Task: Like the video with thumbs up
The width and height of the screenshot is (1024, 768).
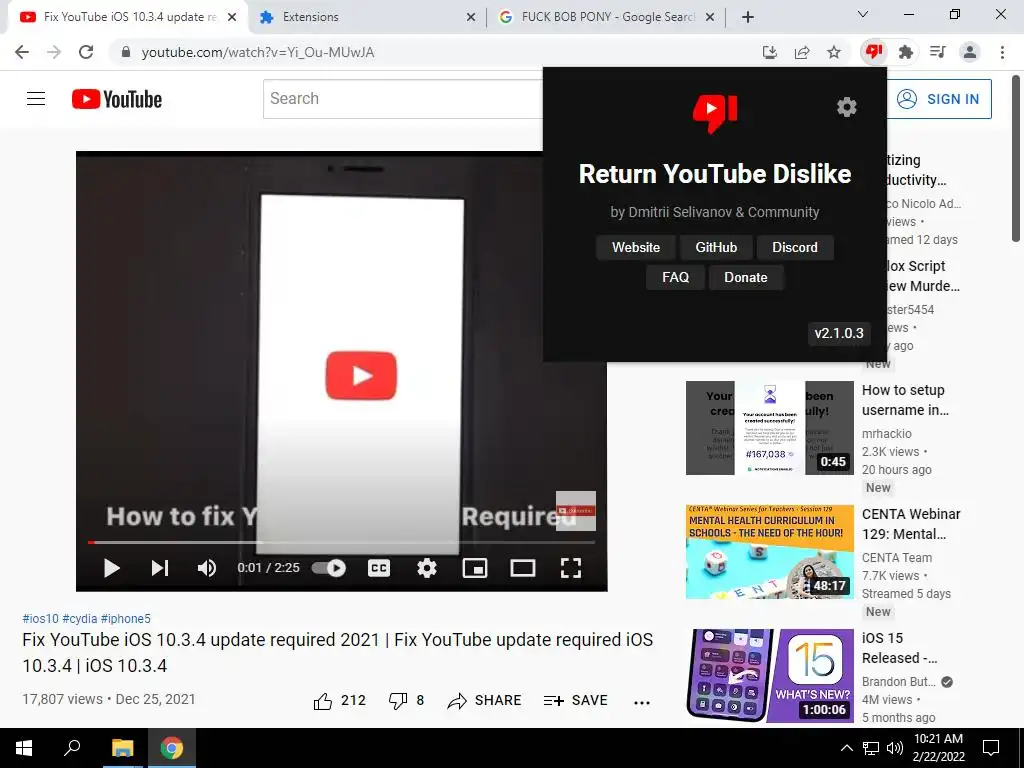Action: [323, 701]
